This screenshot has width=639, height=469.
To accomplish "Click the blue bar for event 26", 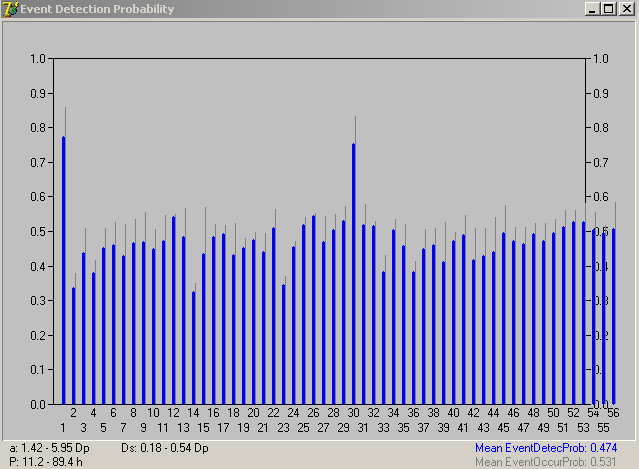I will click(313, 310).
